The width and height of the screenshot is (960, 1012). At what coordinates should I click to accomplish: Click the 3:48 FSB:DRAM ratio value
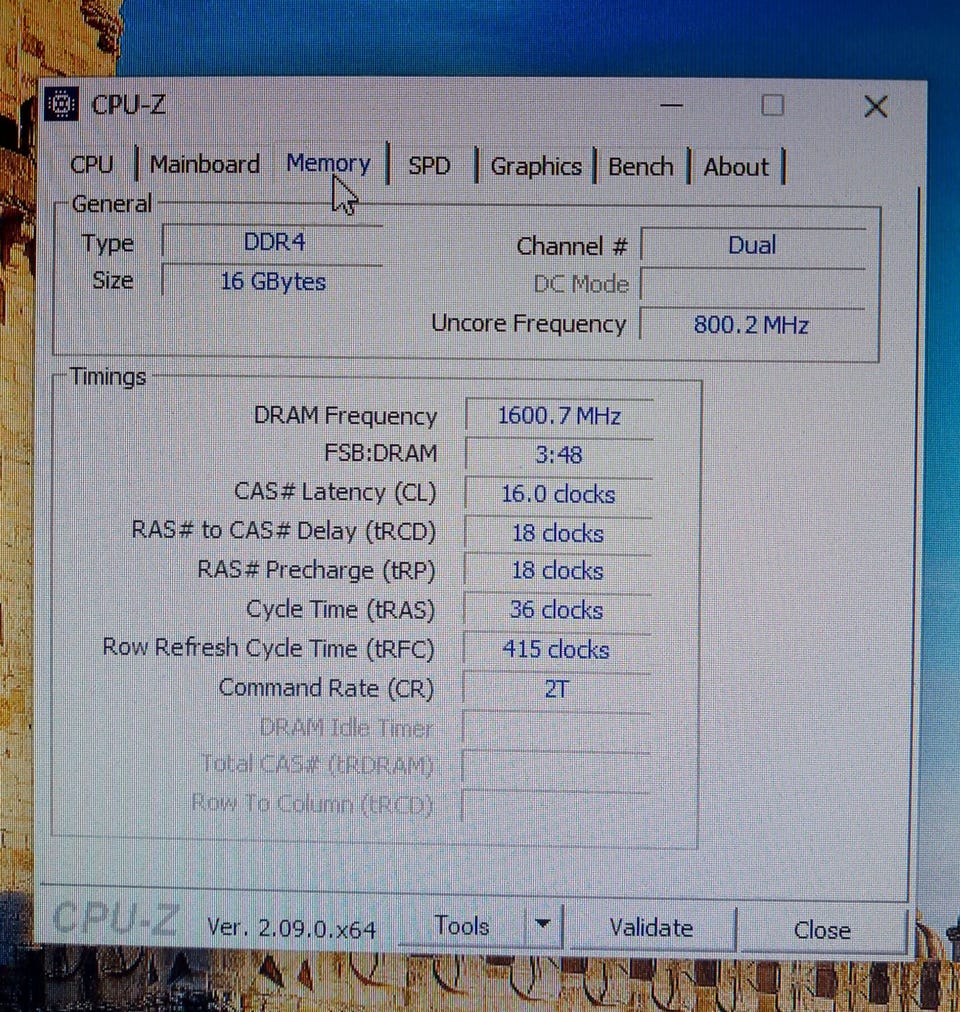(559, 454)
